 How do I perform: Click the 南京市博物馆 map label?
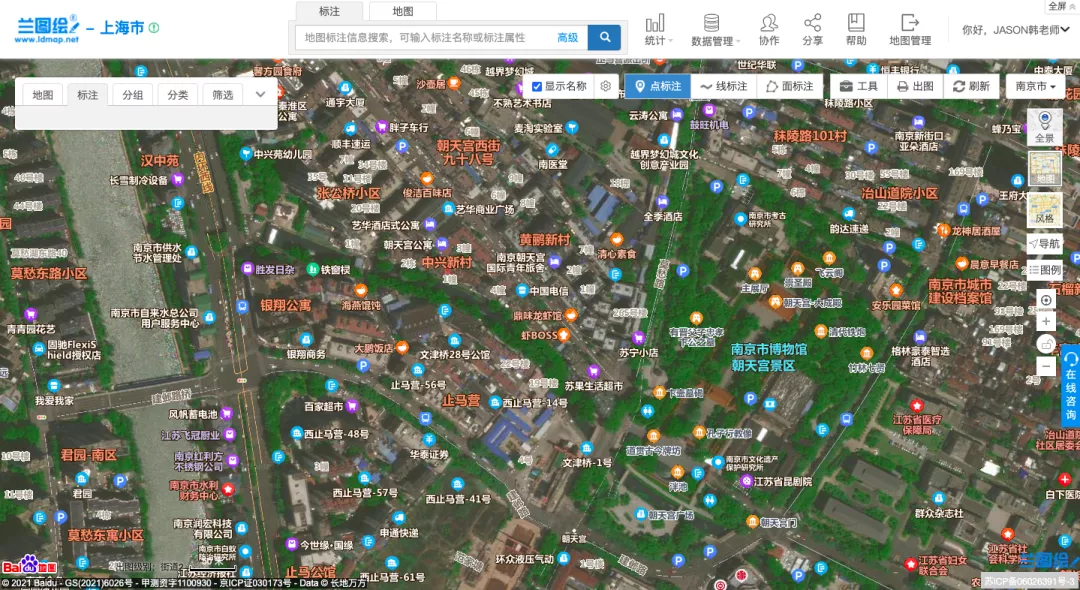click(x=769, y=349)
